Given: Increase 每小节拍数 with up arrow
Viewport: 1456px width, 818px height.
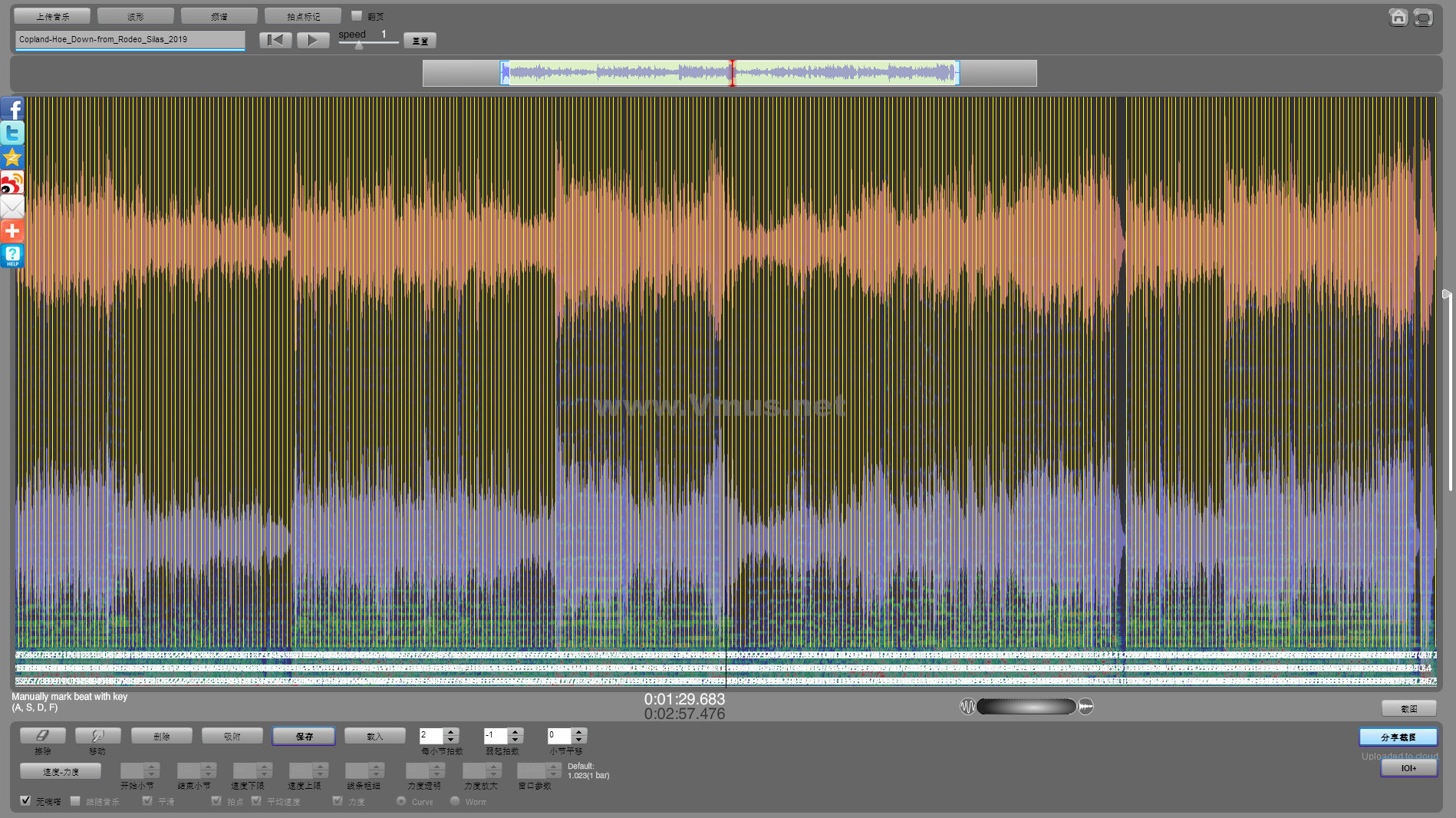Looking at the screenshot, I should (451, 732).
